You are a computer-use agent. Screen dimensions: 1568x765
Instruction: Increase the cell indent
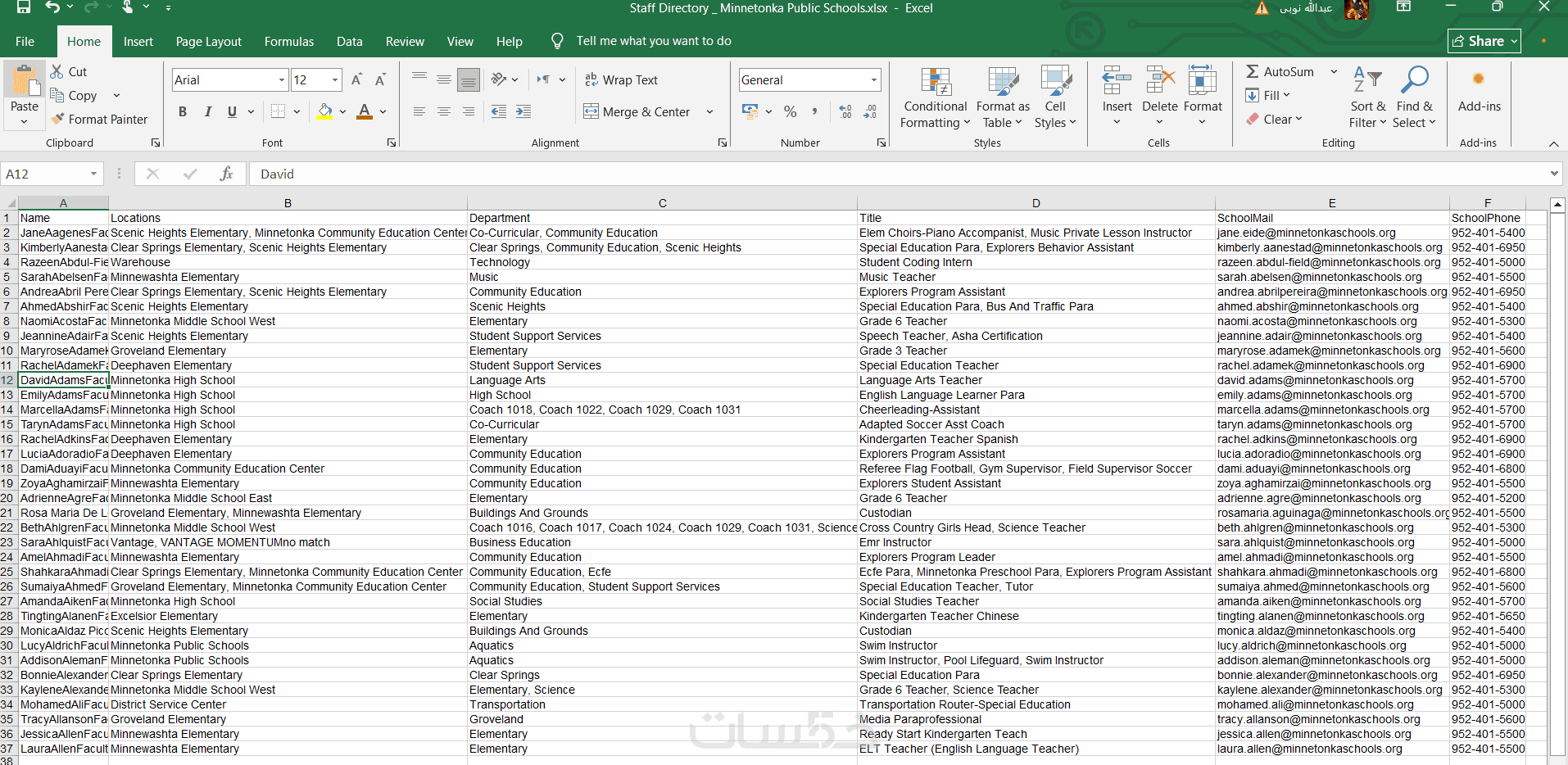(523, 111)
